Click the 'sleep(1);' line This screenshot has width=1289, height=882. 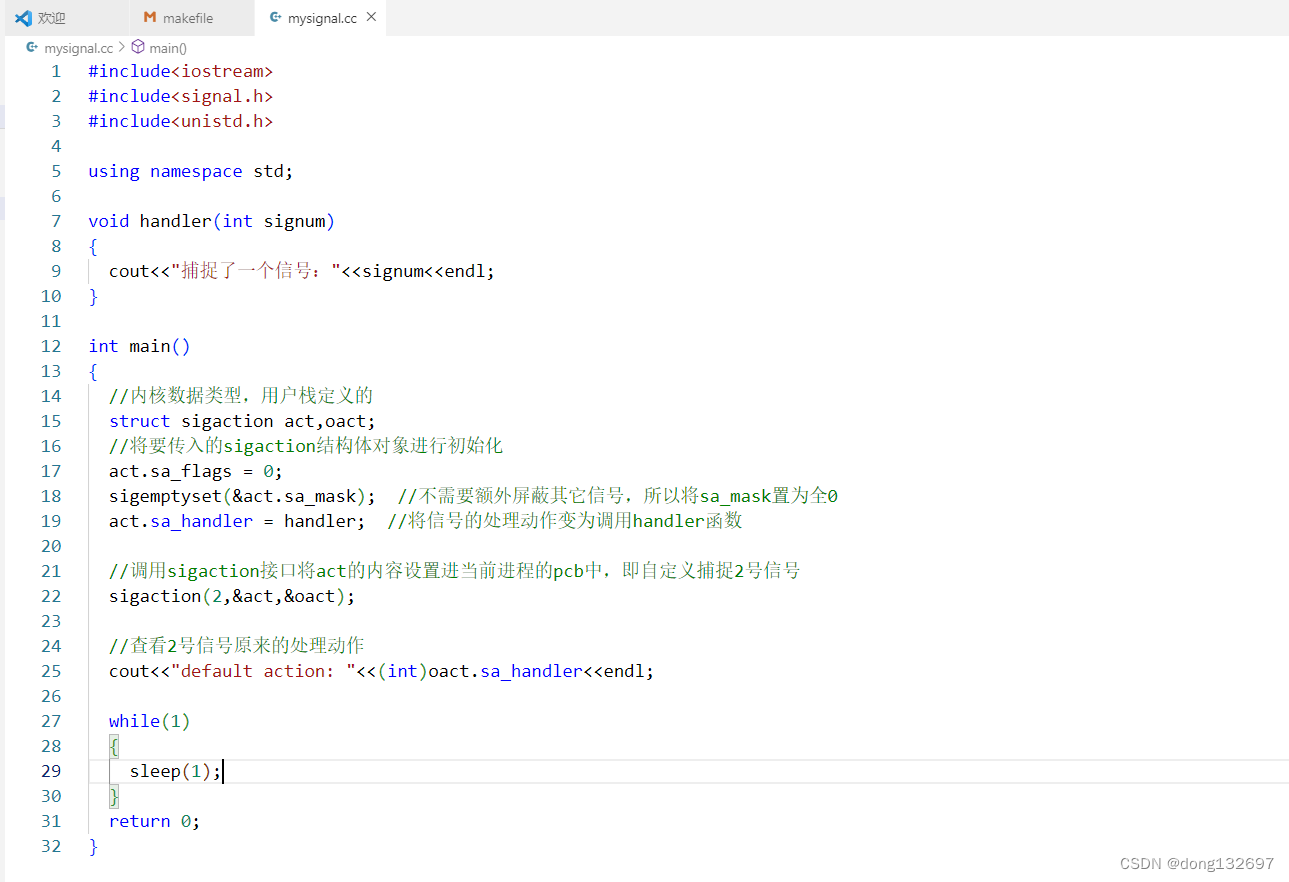tap(175, 771)
